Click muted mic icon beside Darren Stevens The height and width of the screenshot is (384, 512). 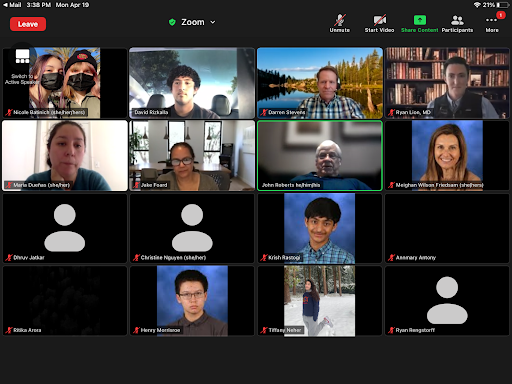(x=264, y=112)
